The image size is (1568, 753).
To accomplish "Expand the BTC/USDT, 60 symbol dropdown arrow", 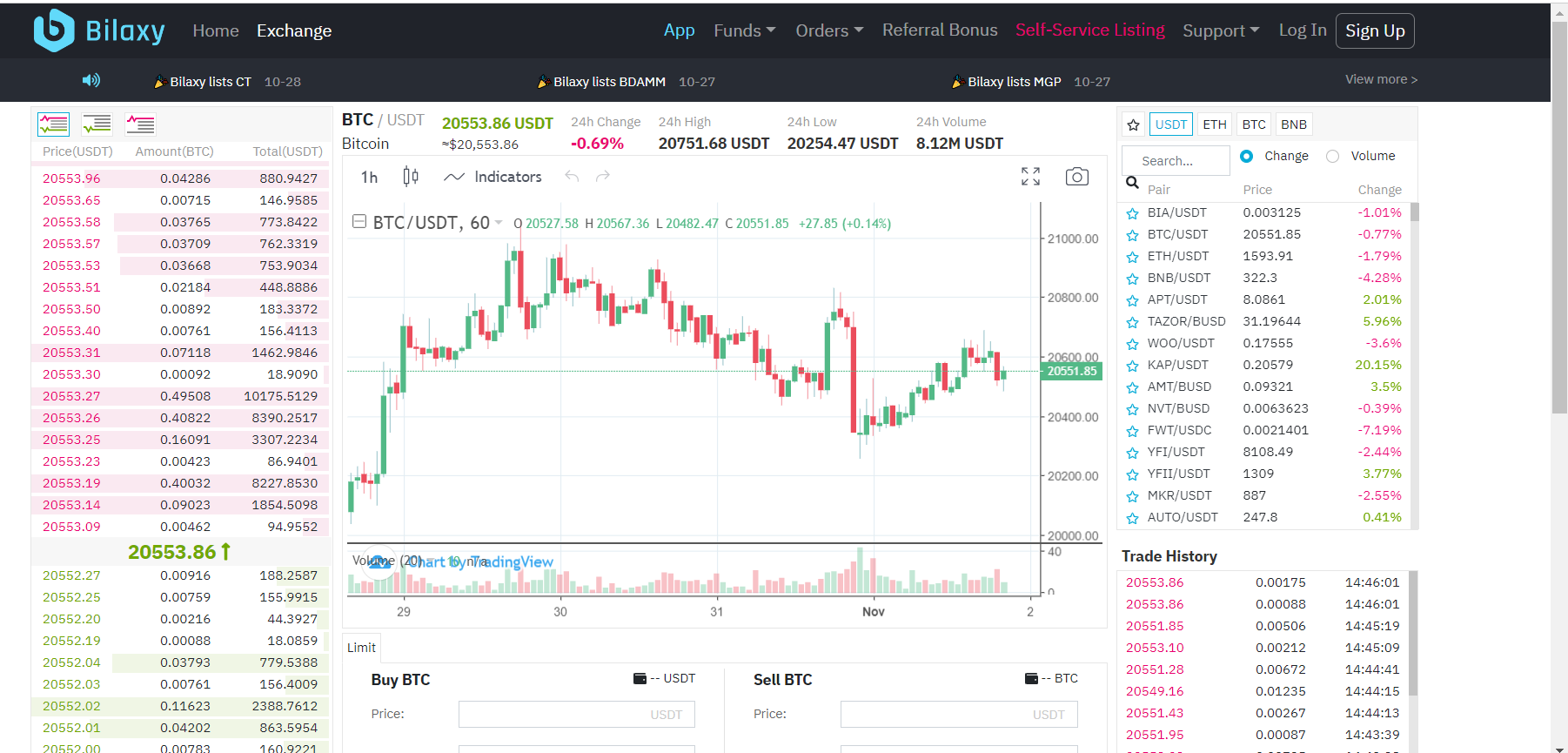I will 499,223.
